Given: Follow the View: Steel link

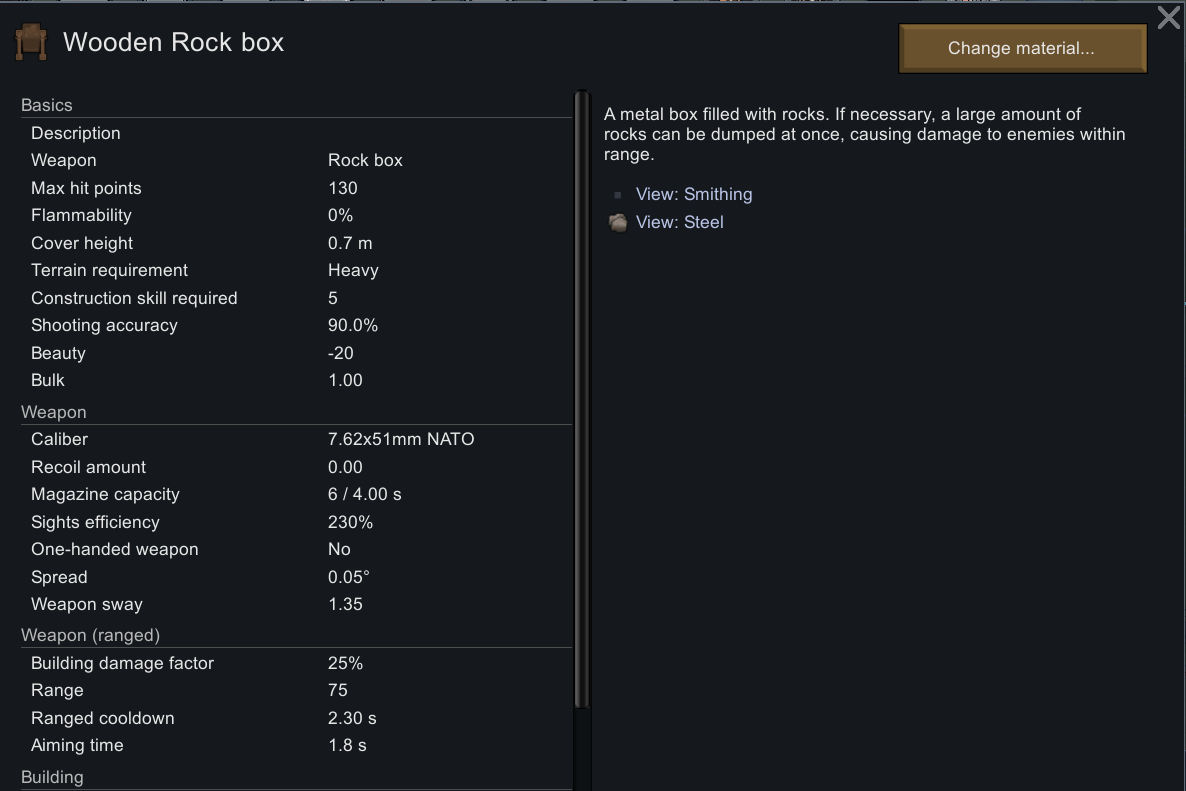Looking at the screenshot, I should [x=679, y=222].
